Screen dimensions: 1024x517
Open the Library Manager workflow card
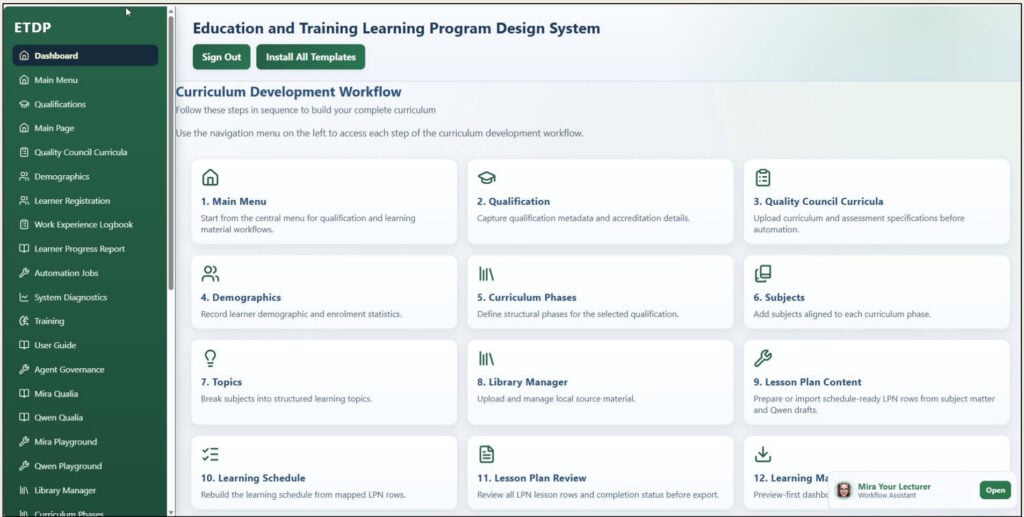pos(600,382)
